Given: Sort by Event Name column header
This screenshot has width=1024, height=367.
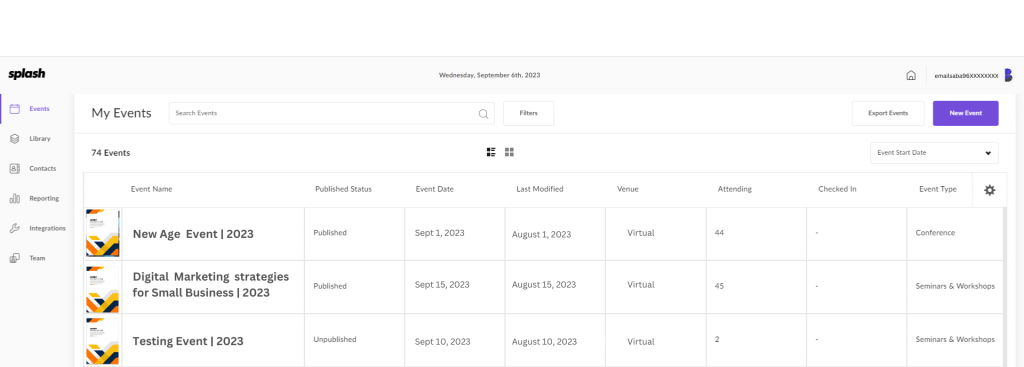Looking at the screenshot, I should coord(152,189).
